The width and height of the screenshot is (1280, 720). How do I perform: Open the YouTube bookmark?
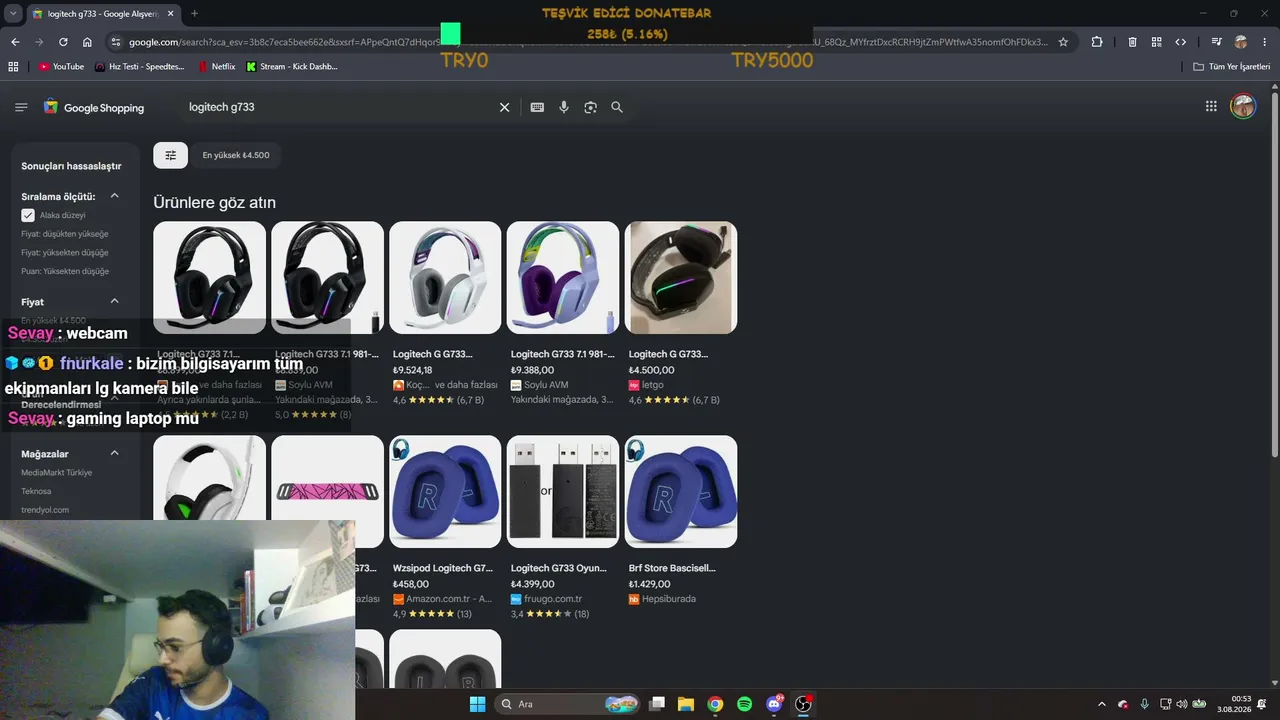61,66
